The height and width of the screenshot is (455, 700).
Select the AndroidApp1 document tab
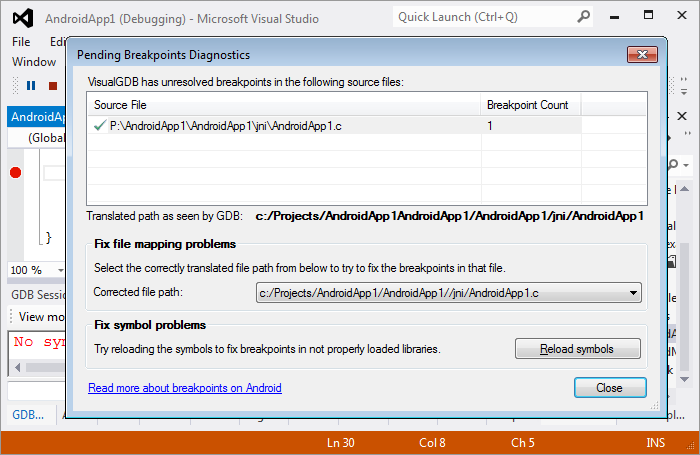(38, 117)
